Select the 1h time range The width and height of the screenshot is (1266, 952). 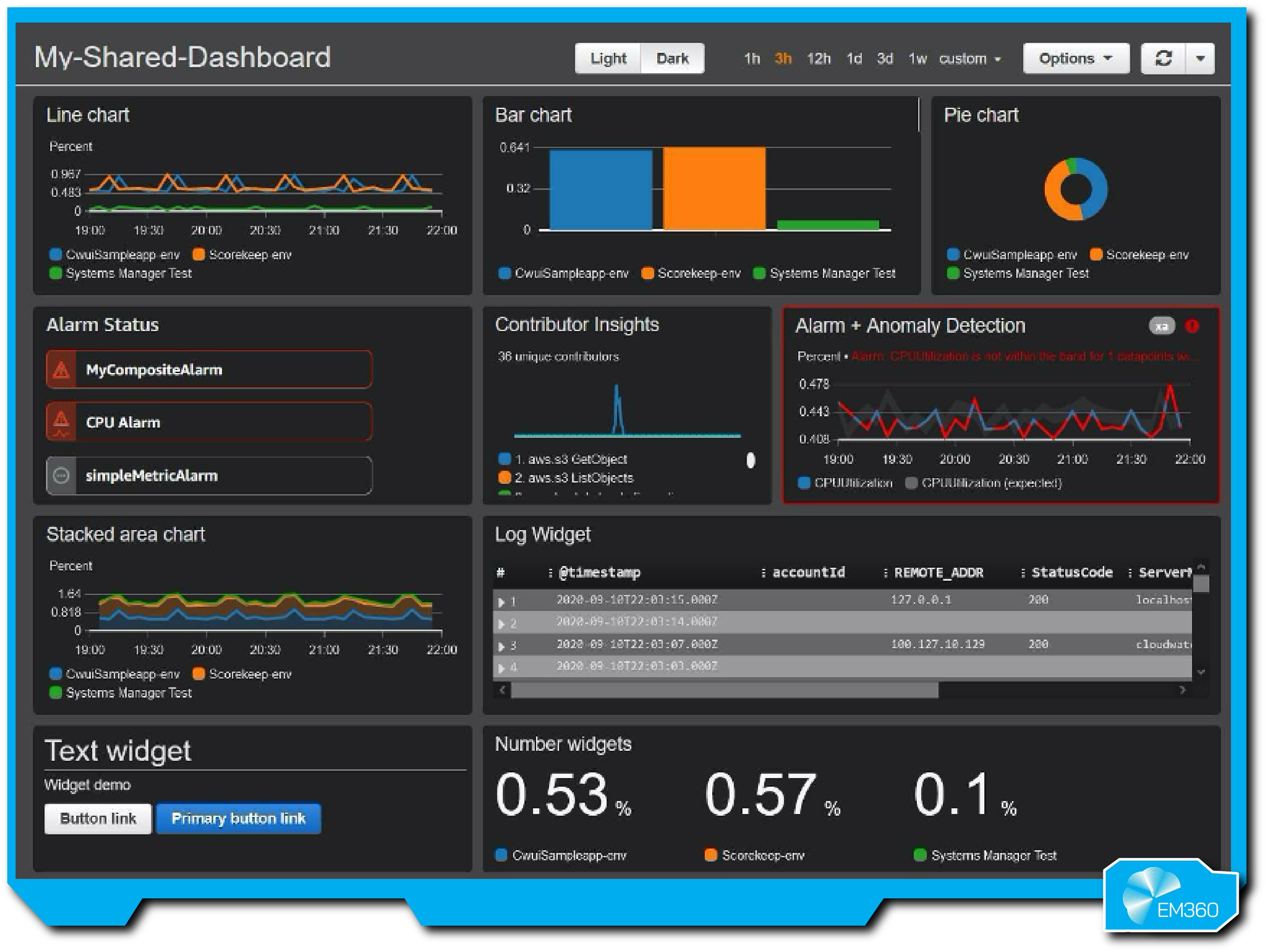(x=752, y=58)
